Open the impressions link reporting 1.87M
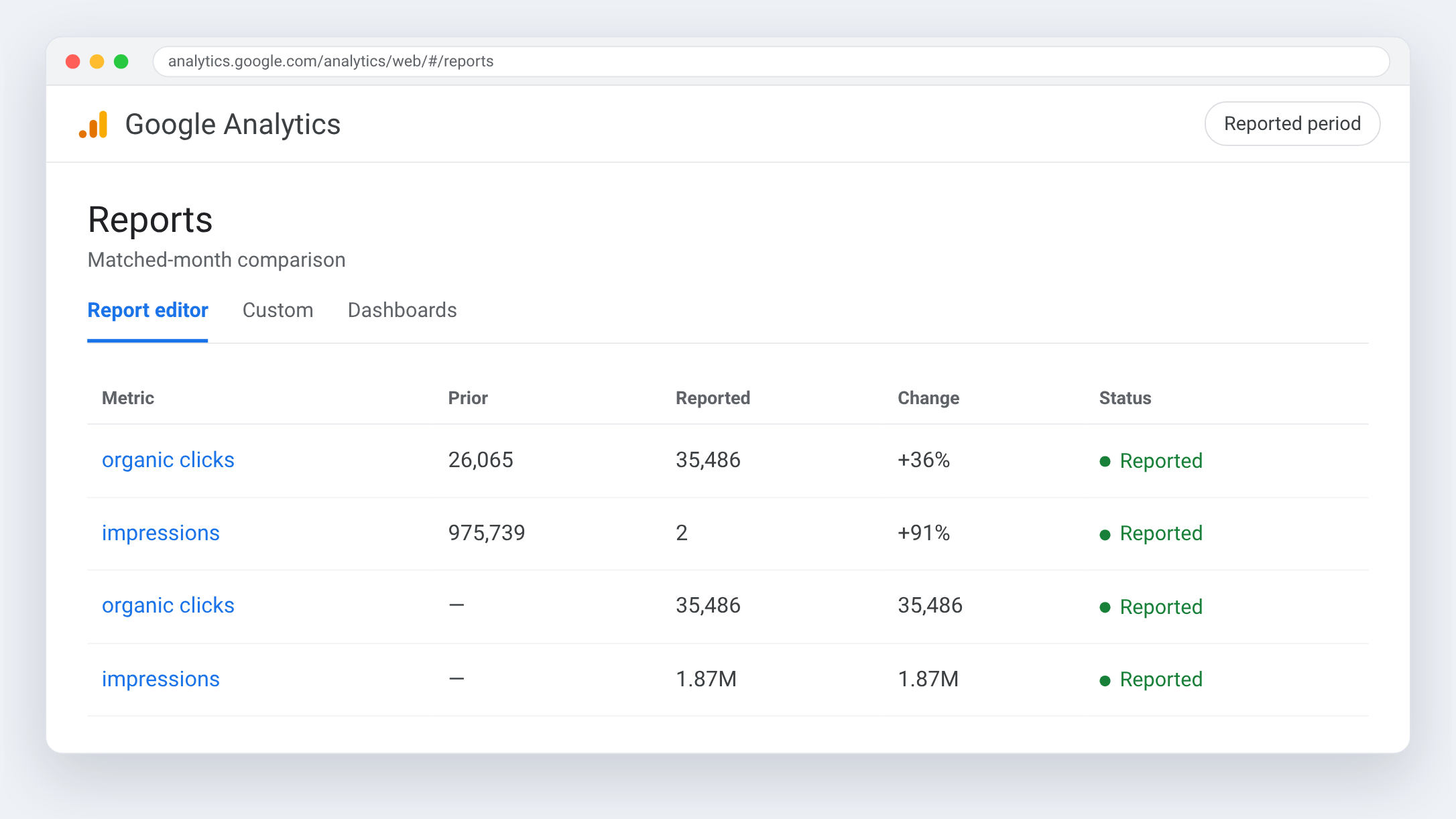 161,680
